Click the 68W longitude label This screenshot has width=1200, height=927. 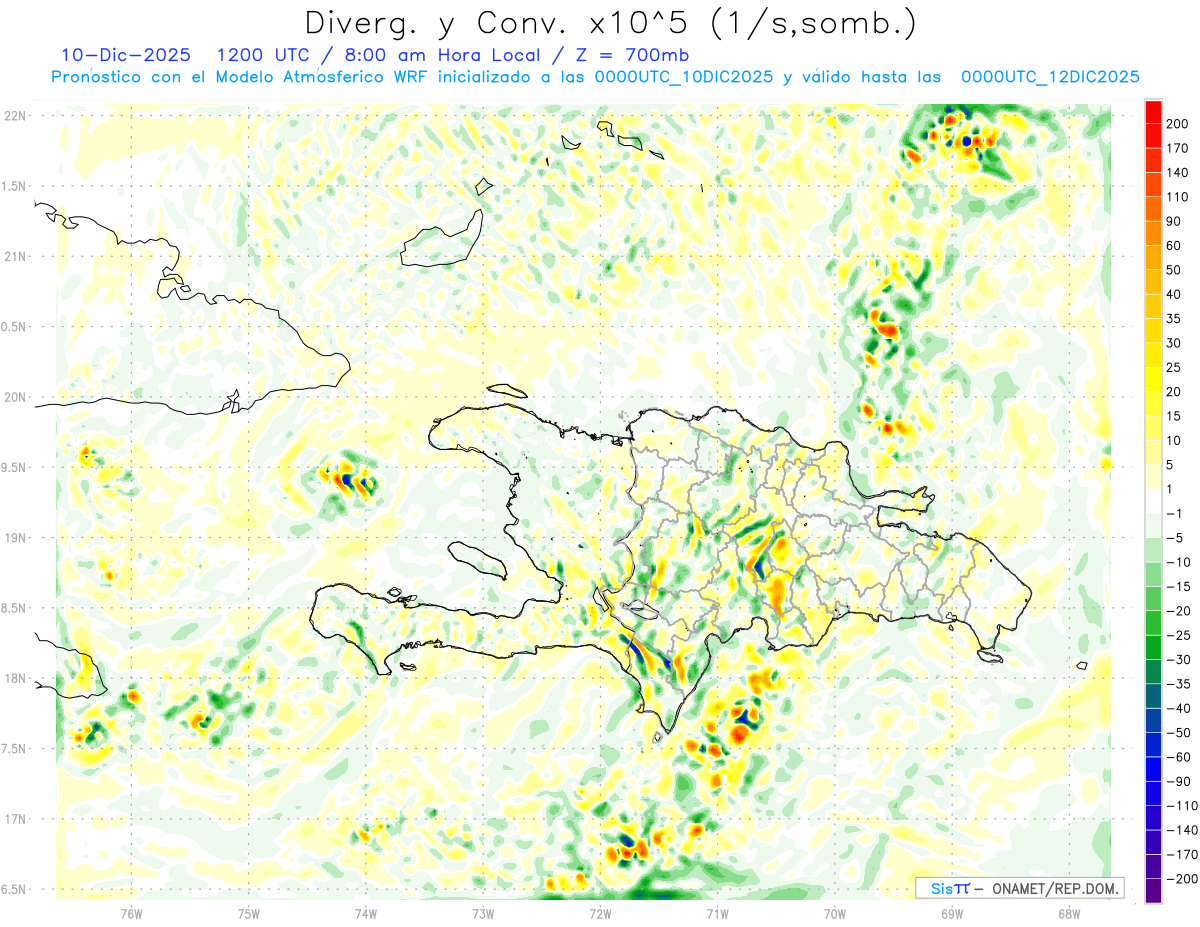click(x=1069, y=914)
